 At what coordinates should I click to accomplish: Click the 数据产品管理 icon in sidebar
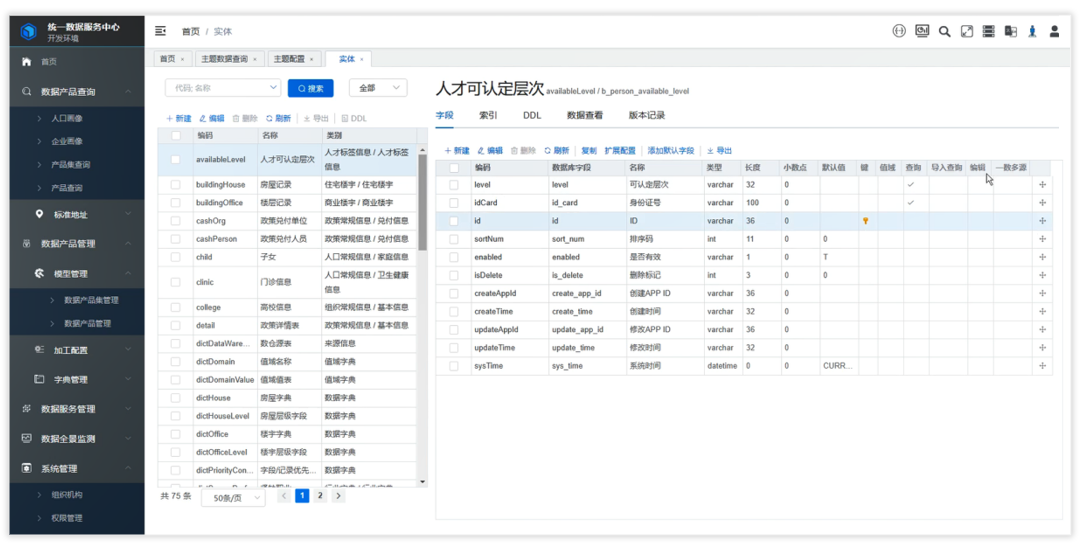pyautogui.click(x=27, y=244)
